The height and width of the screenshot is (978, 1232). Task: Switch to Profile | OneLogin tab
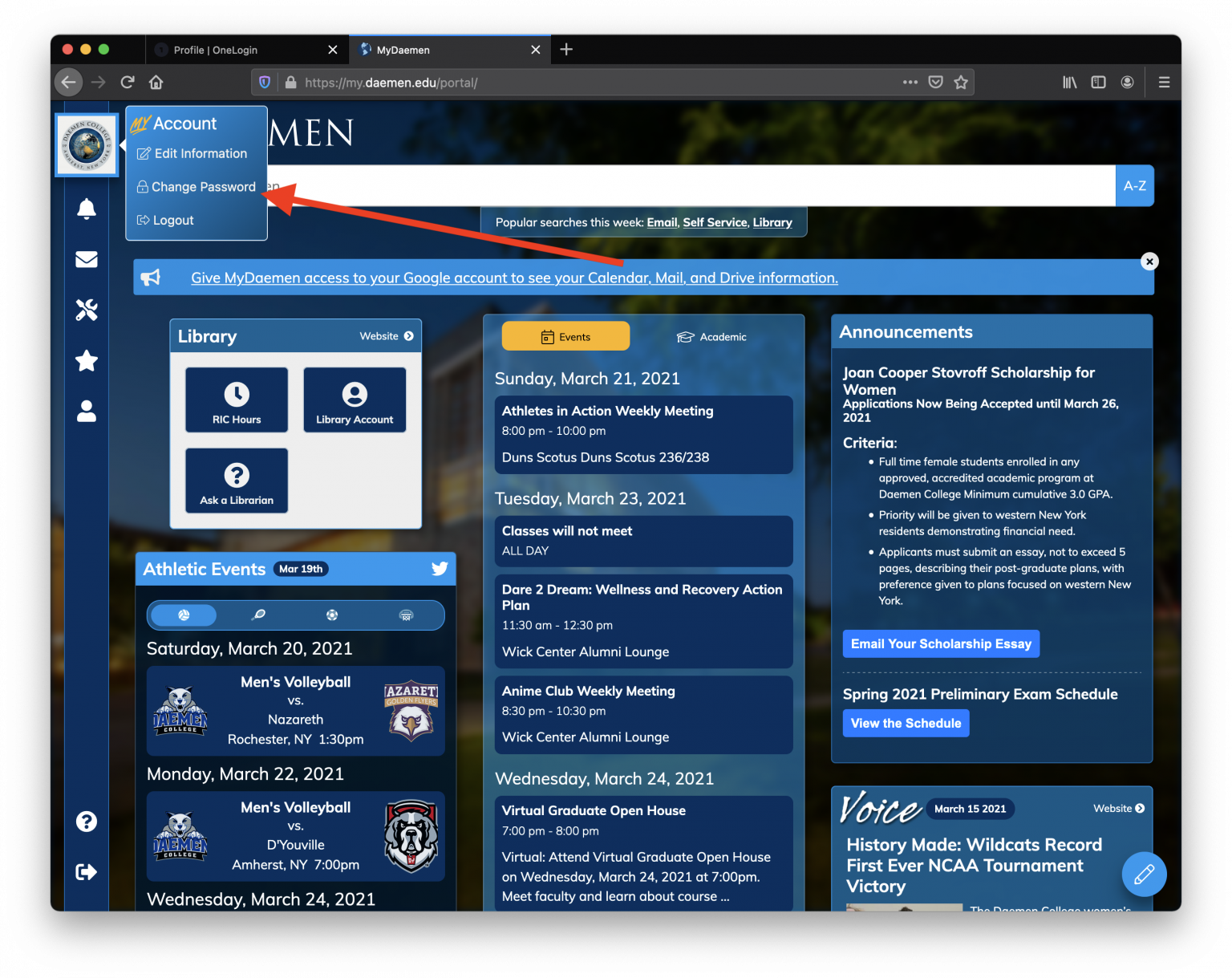tap(246, 50)
